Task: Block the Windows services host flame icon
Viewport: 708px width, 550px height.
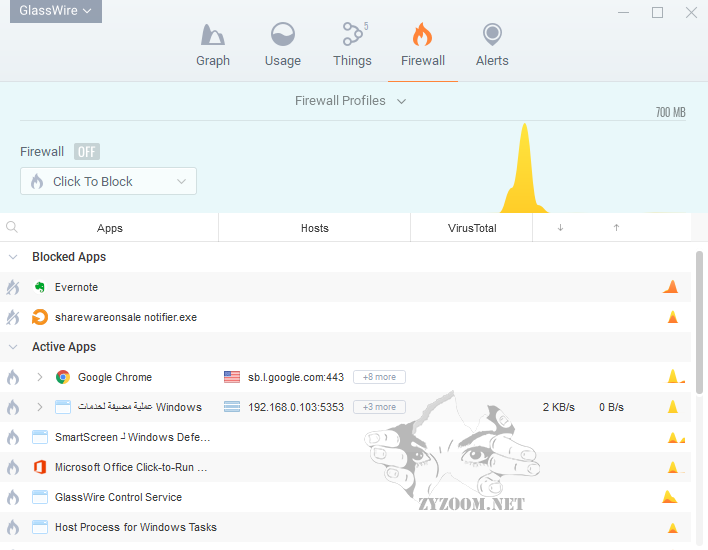Action: [13, 407]
